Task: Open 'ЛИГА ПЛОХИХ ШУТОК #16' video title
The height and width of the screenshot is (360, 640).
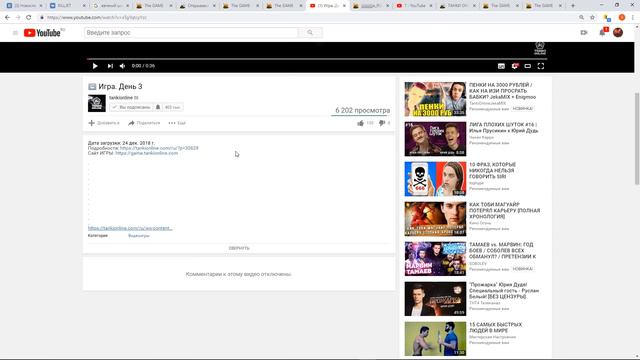Action: click(503, 128)
